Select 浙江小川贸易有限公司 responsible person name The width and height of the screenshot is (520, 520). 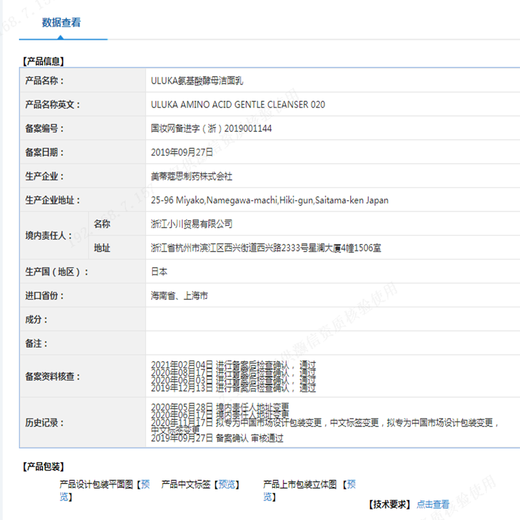[191, 224]
